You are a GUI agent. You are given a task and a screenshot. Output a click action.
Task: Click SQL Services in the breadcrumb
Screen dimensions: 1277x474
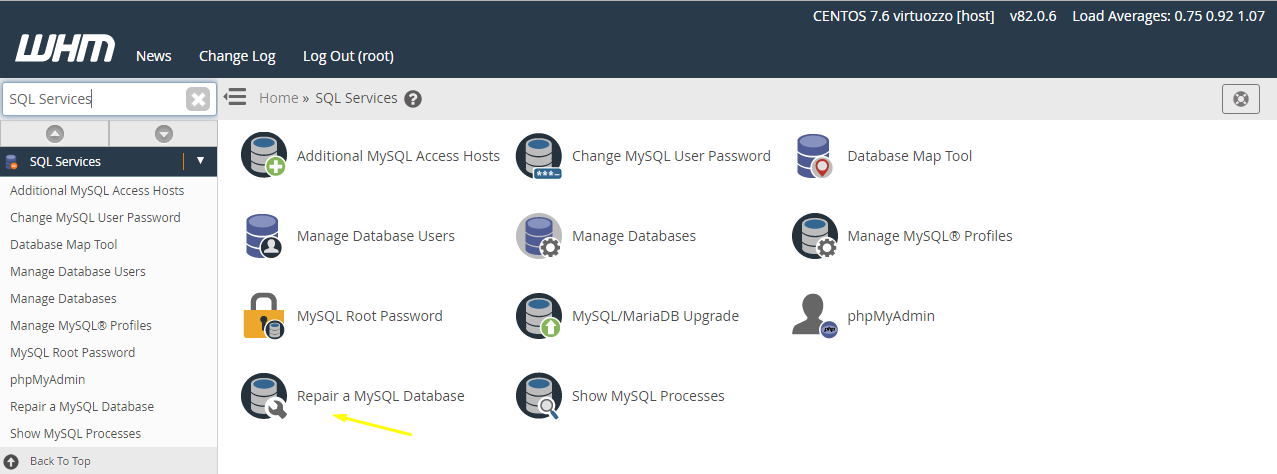point(356,98)
